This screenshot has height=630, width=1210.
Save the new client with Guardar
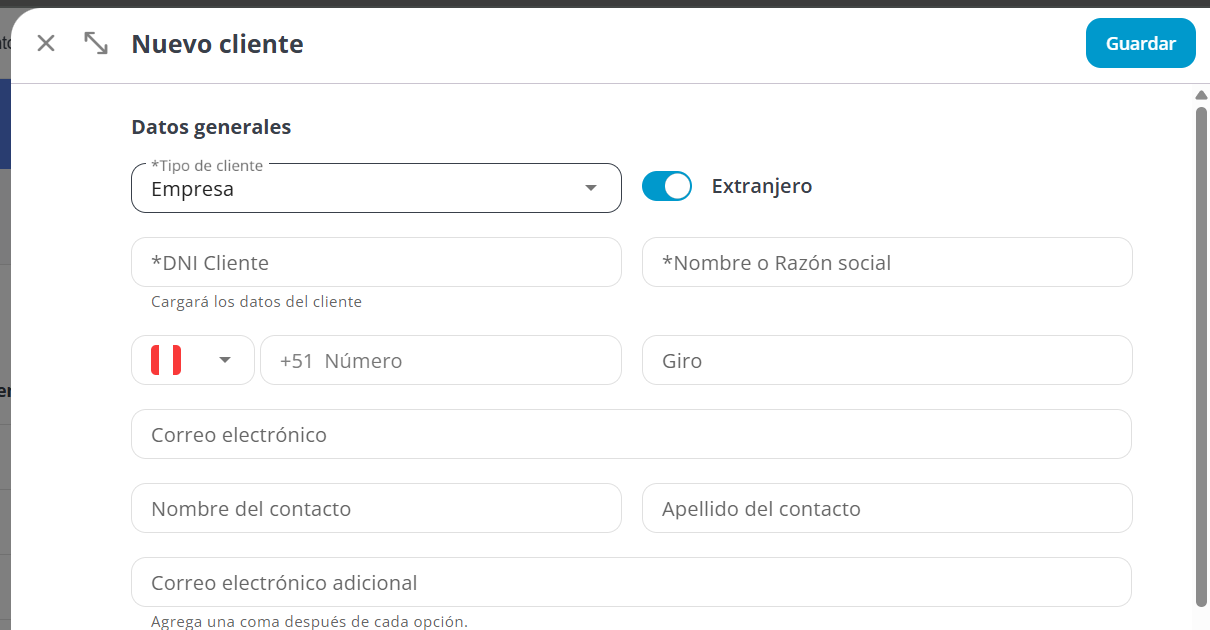(1140, 43)
